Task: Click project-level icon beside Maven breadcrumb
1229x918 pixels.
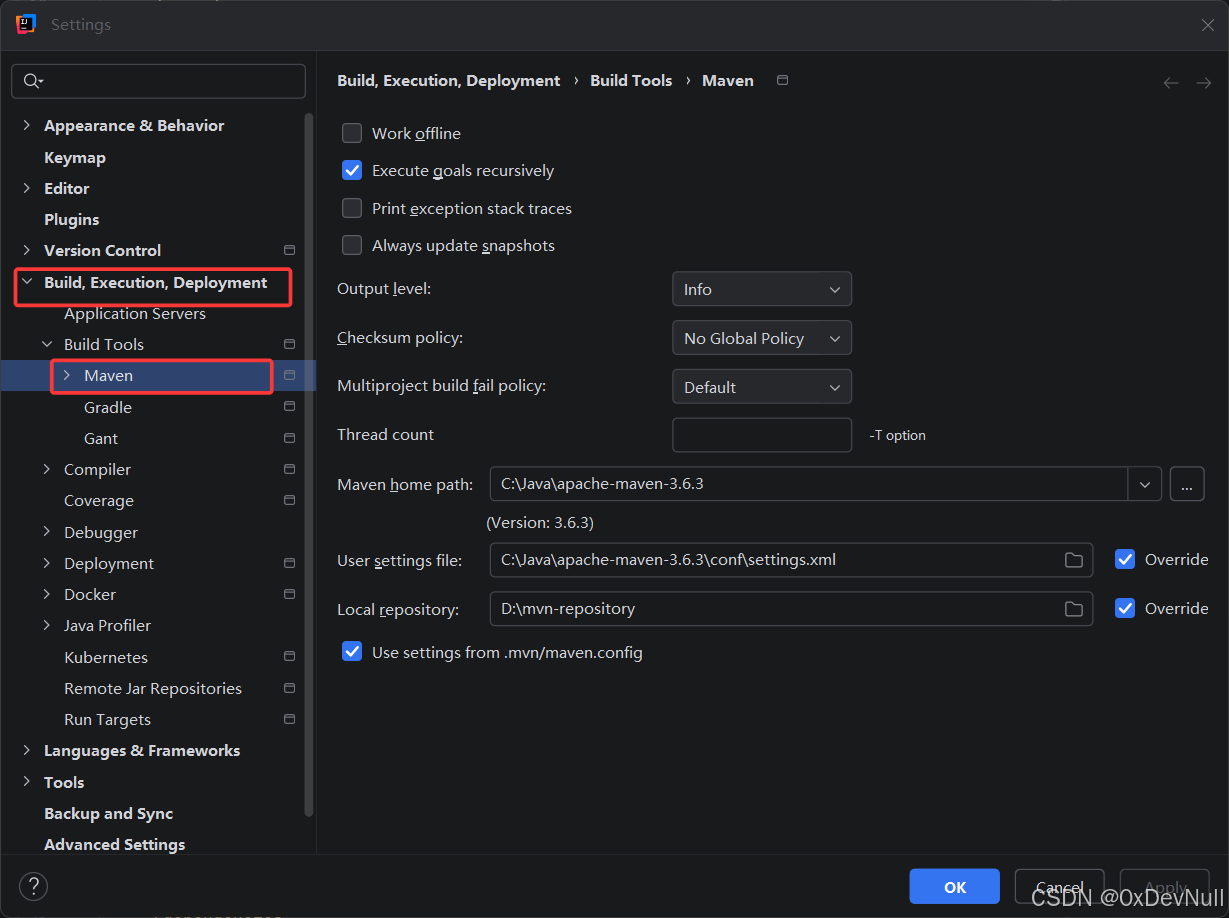Action: 782,80
